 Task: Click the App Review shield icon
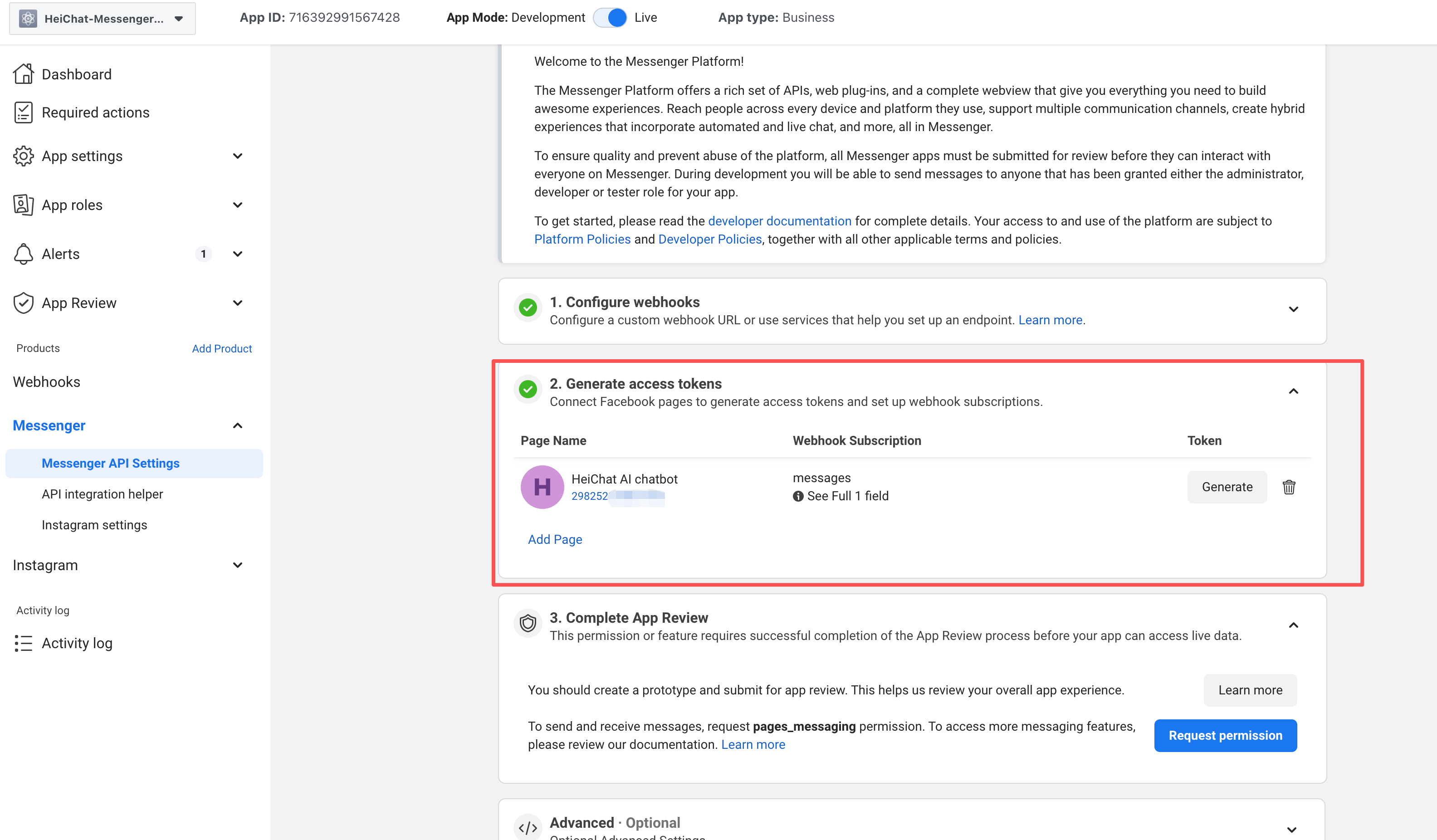[24, 303]
